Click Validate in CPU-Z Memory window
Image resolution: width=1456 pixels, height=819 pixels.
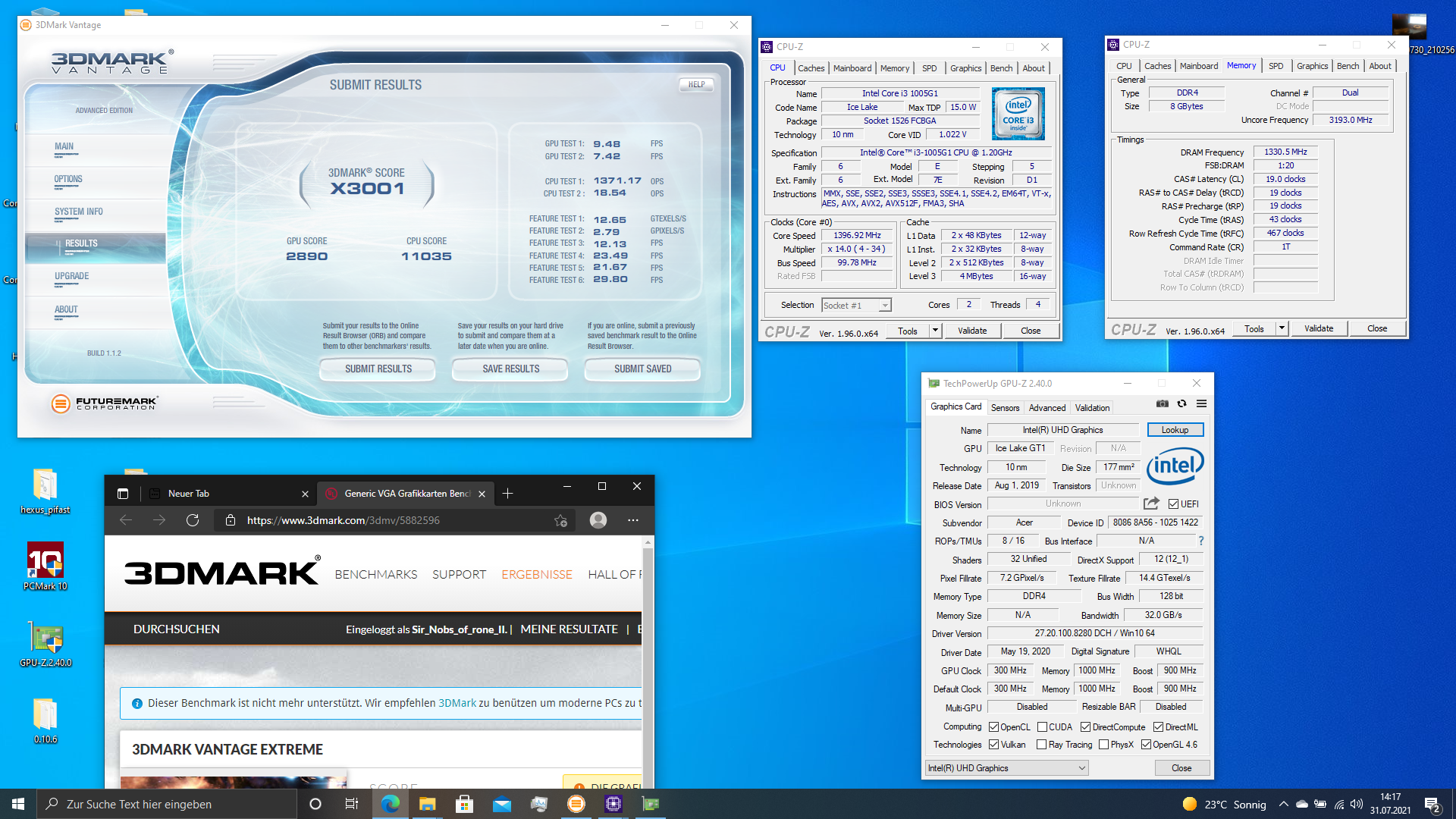coord(1318,328)
